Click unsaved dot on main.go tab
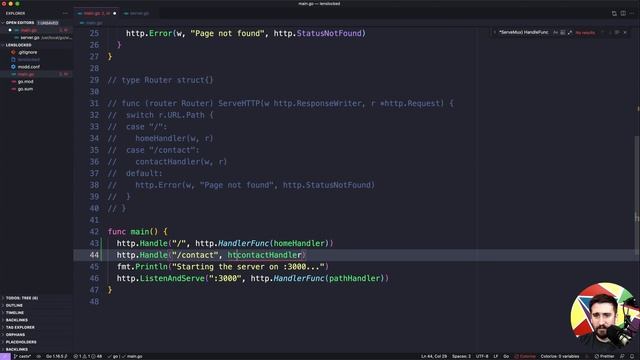This screenshot has width=640, height=360. (x=114, y=13)
